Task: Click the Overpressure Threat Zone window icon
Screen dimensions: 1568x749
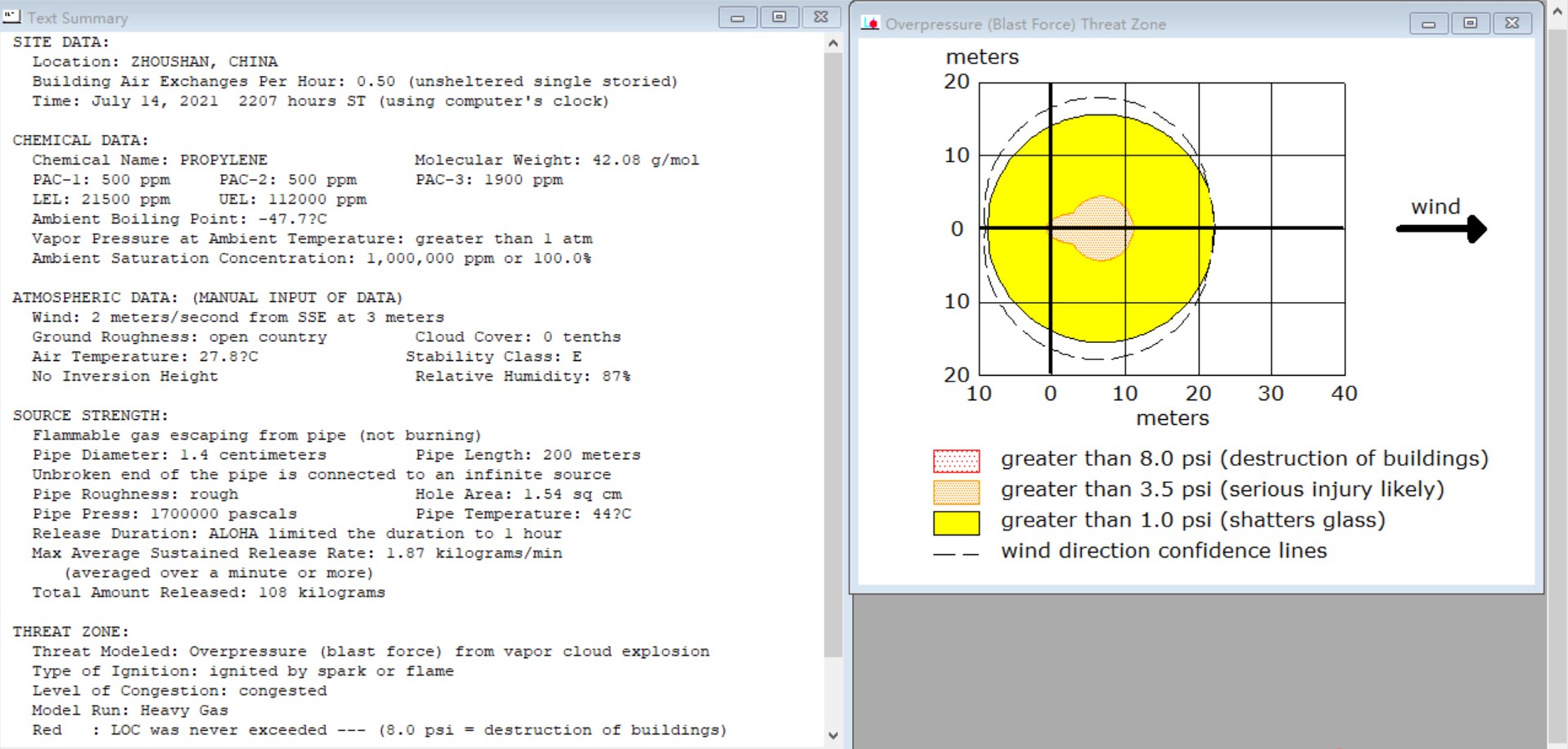Action: 870,24
